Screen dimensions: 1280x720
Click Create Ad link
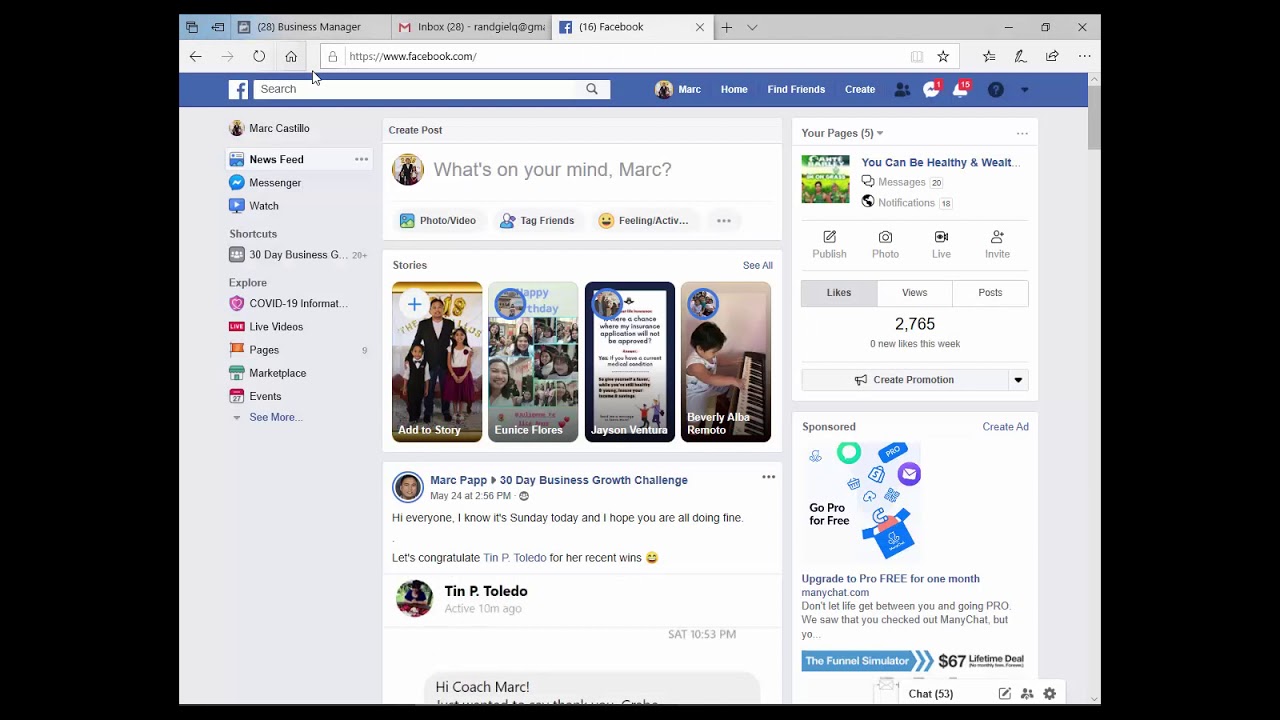1005,427
